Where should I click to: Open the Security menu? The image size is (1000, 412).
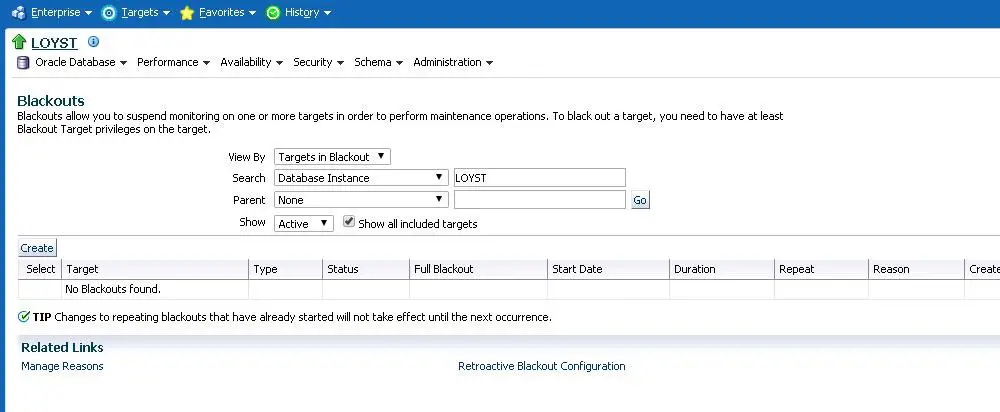[318, 63]
